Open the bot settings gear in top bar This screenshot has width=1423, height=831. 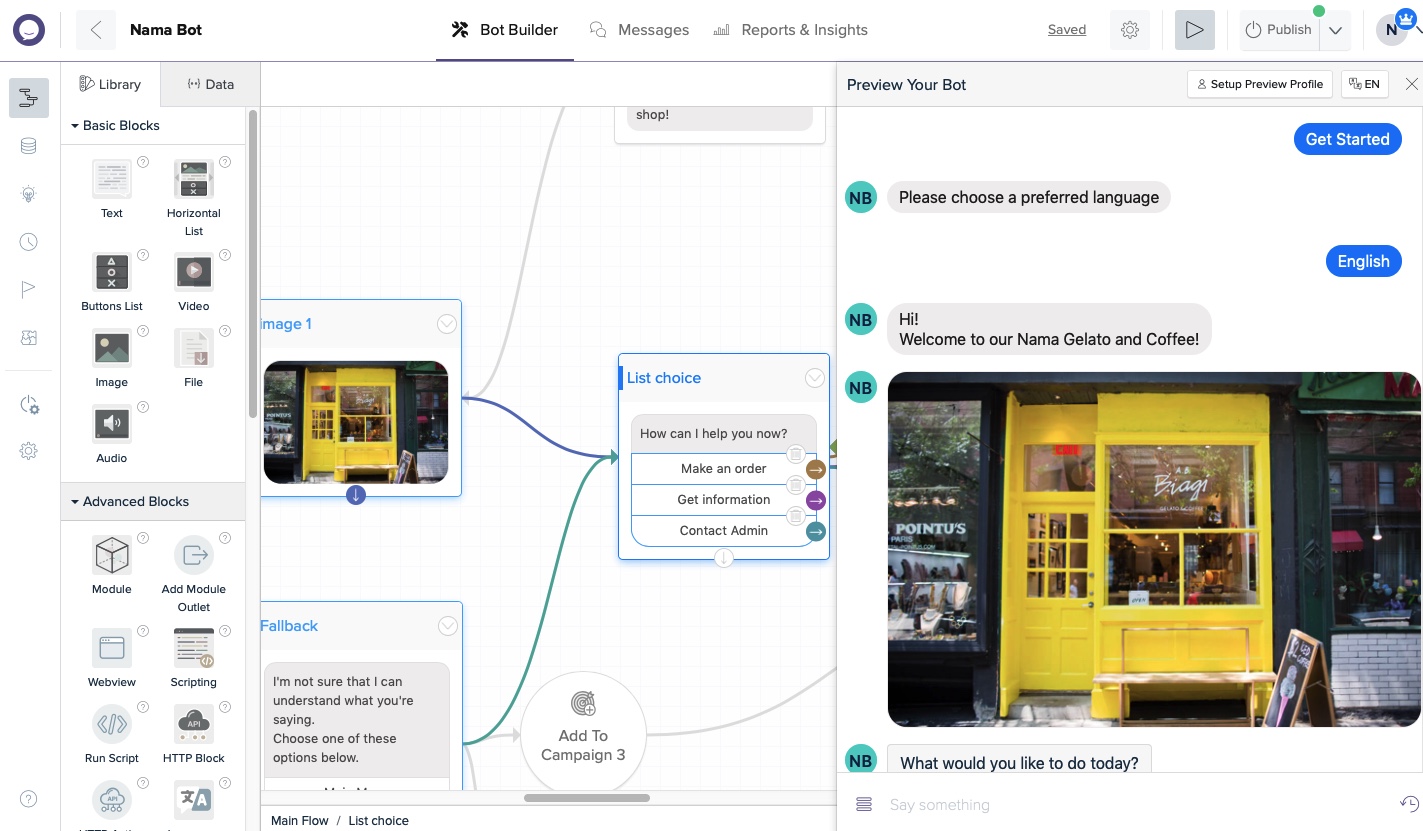point(1130,30)
